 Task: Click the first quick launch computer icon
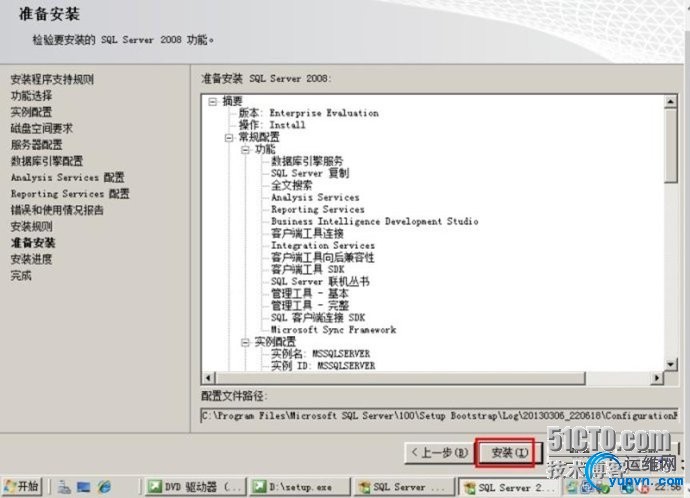pos(64,487)
